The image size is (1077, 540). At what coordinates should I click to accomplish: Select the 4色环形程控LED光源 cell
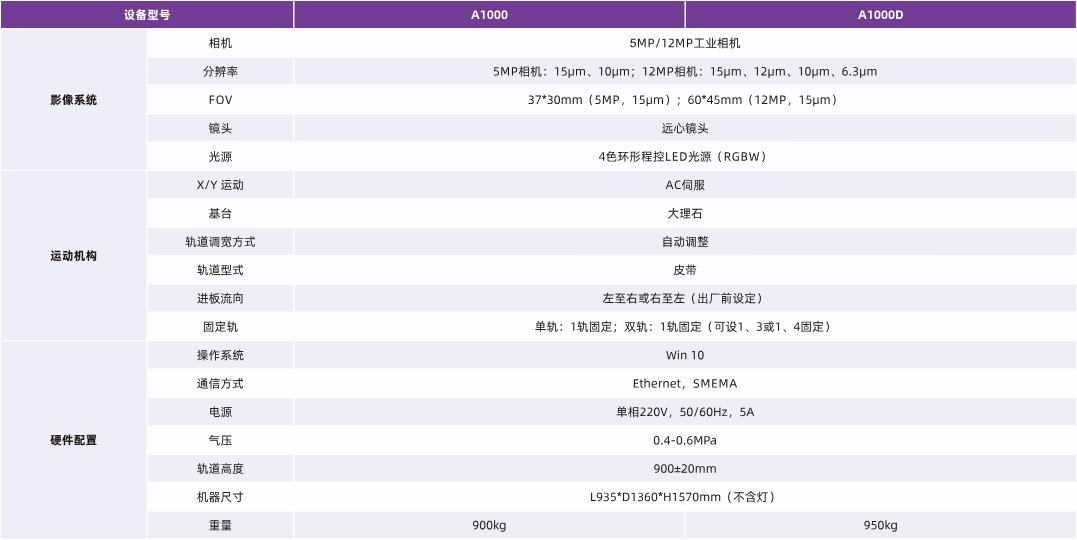click(684, 157)
